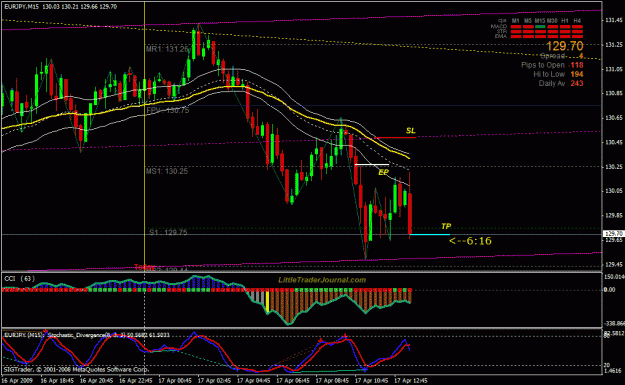Select the H1 timeframe header label
625x385 pixels.
point(565,20)
